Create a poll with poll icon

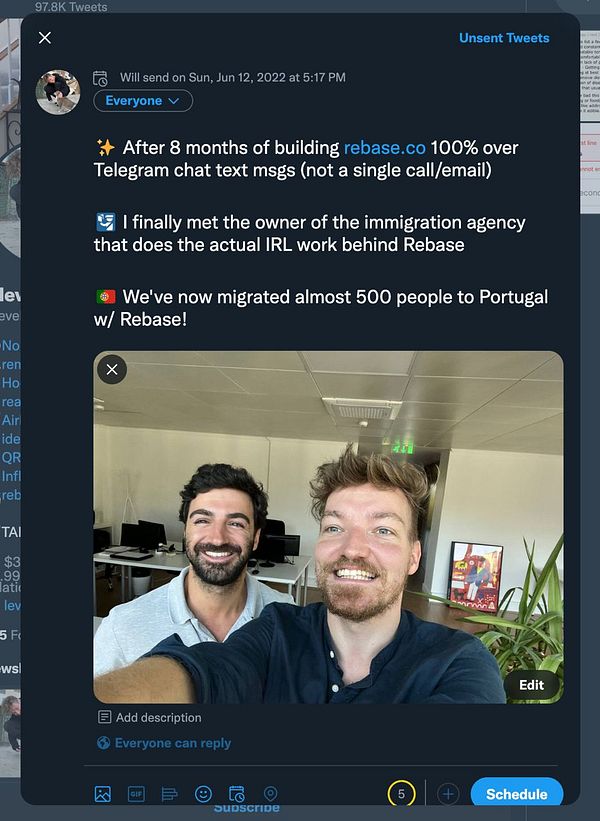(170, 794)
